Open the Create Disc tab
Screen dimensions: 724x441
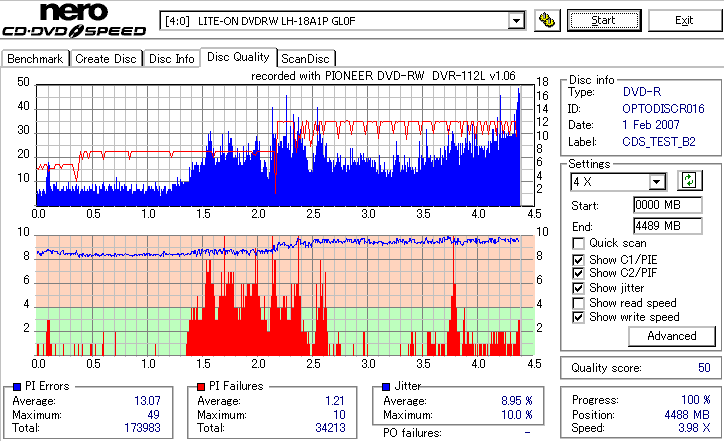click(x=106, y=59)
